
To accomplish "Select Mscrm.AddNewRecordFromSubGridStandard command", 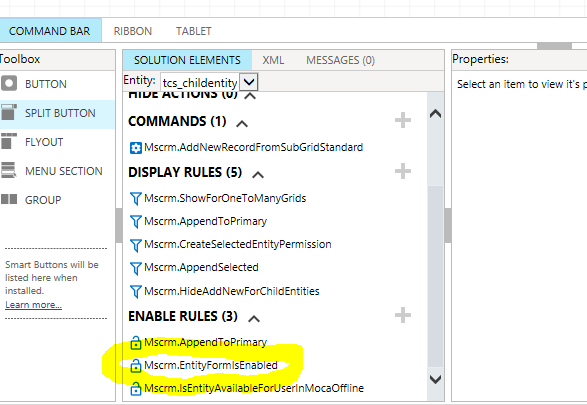I will (246, 147).
